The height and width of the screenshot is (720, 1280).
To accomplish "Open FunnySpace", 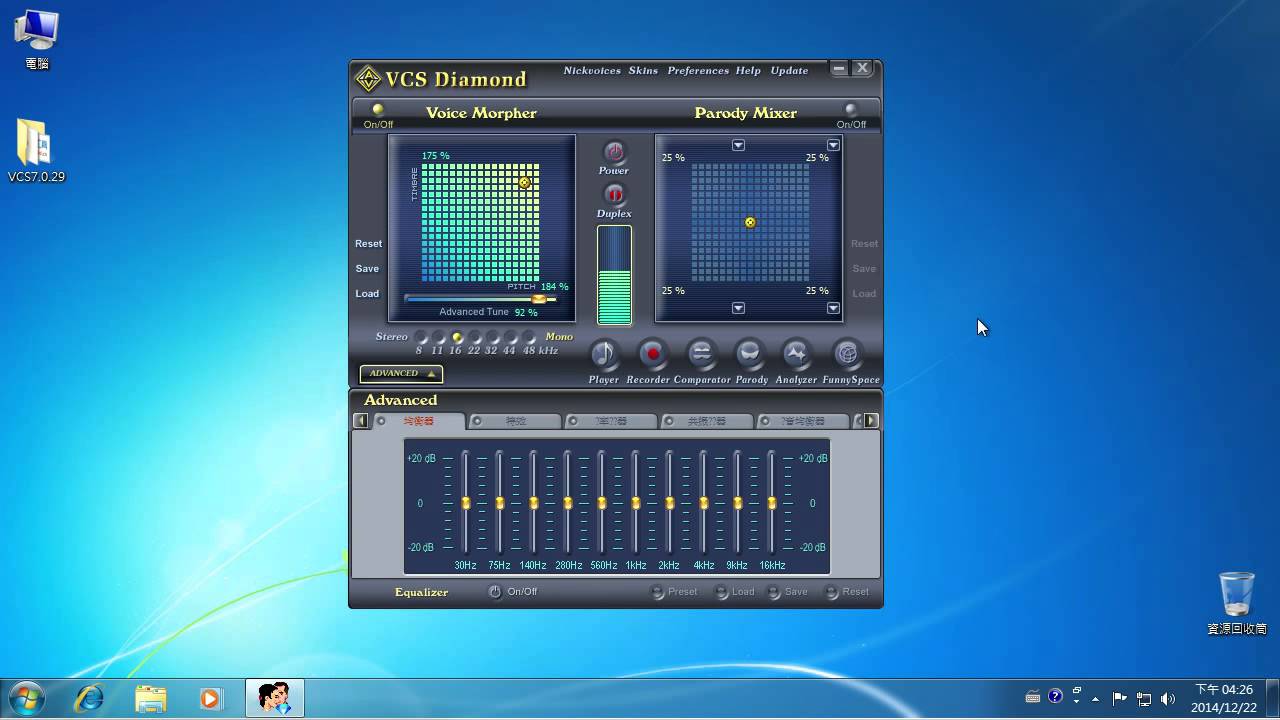I will click(847, 353).
